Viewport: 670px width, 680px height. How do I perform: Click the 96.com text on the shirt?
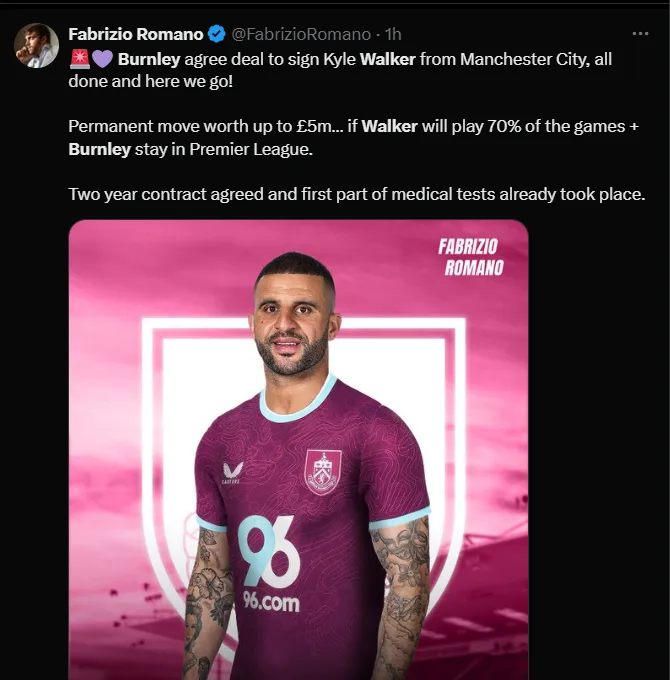(x=271, y=602)
